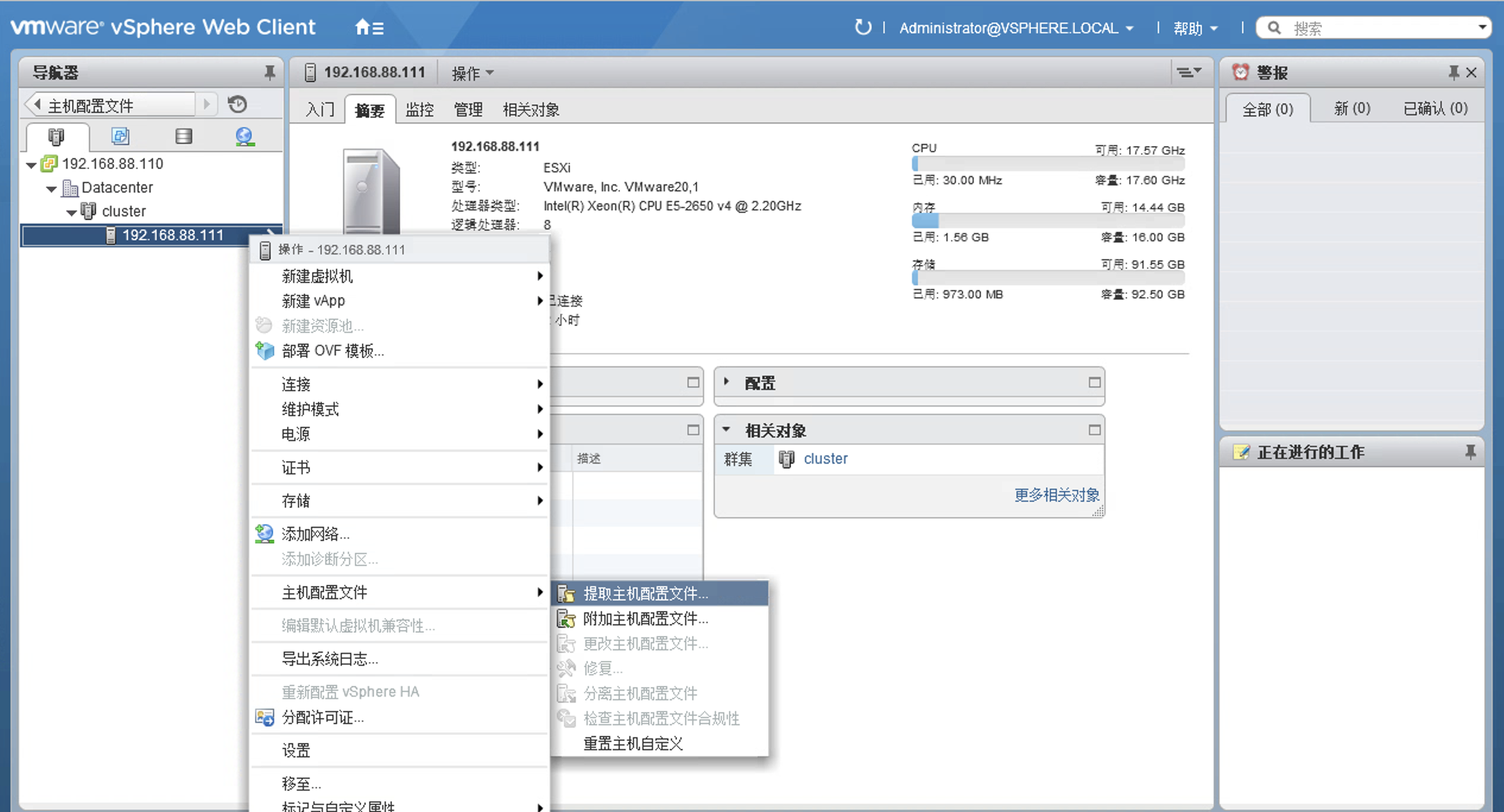
Task: Open the 入门 tab
Action: pos(320,110)
